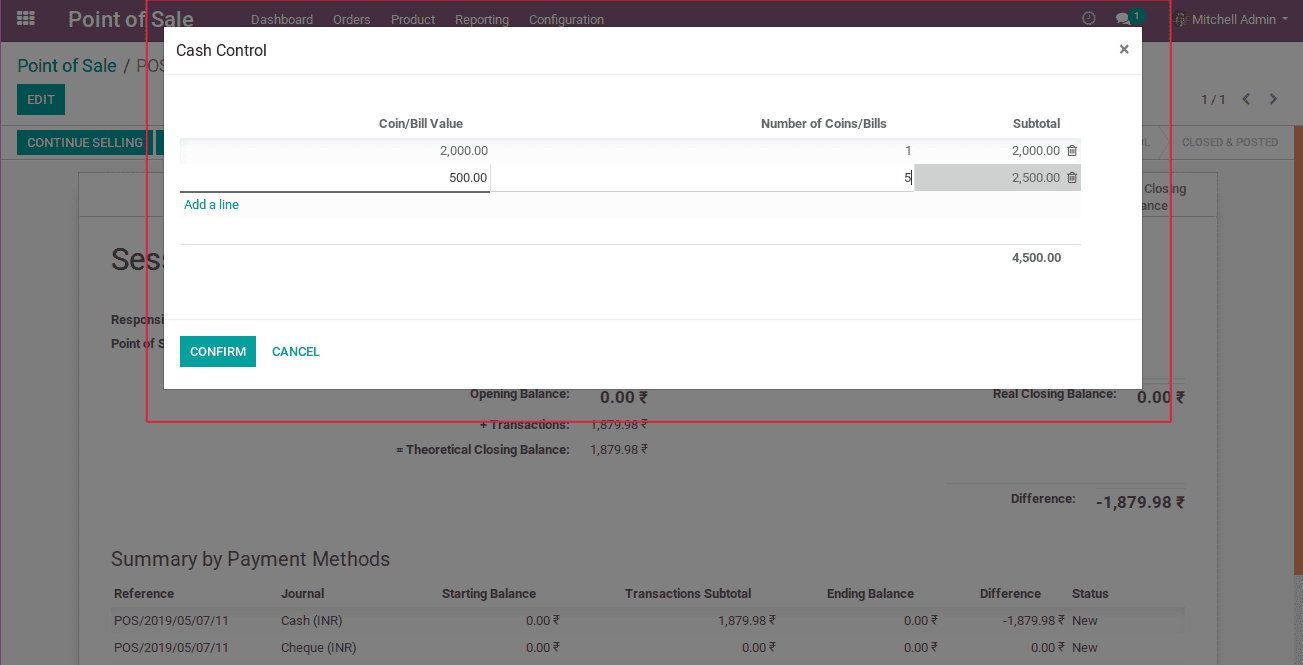Add a line to cashbox
The width and height of the screenshot is (1303, 665).
[211, 204]
